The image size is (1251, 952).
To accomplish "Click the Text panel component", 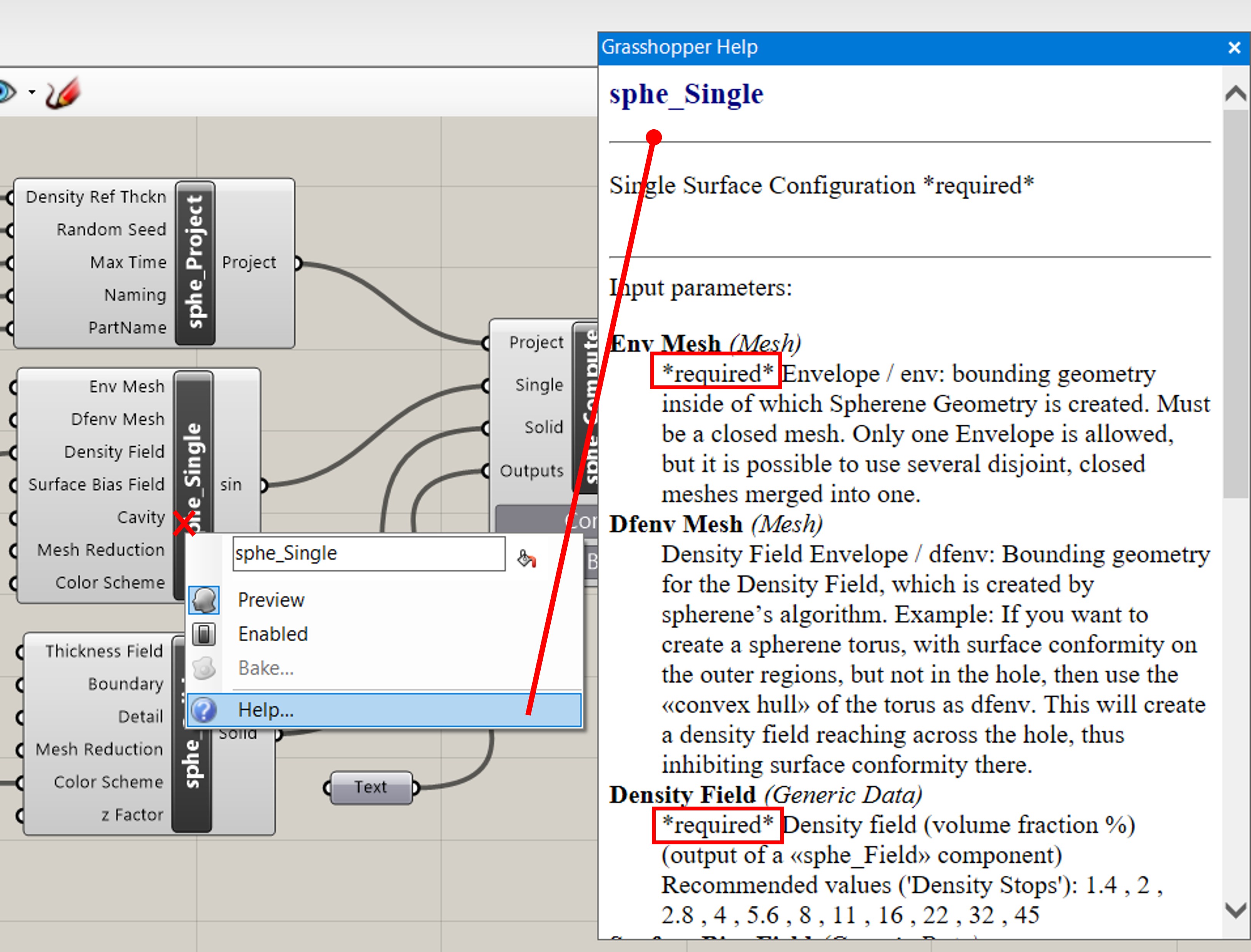I will [x=371, y=787].
